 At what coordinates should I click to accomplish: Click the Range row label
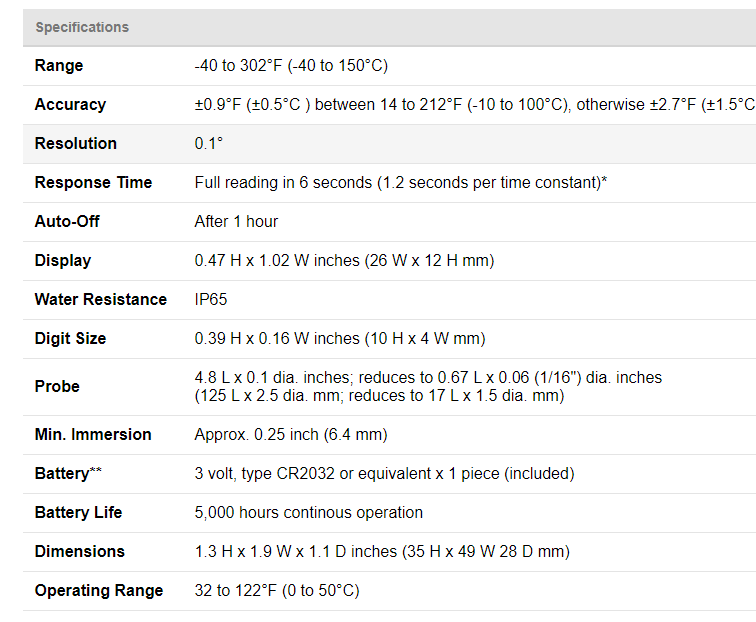click(x=59, y=66)
